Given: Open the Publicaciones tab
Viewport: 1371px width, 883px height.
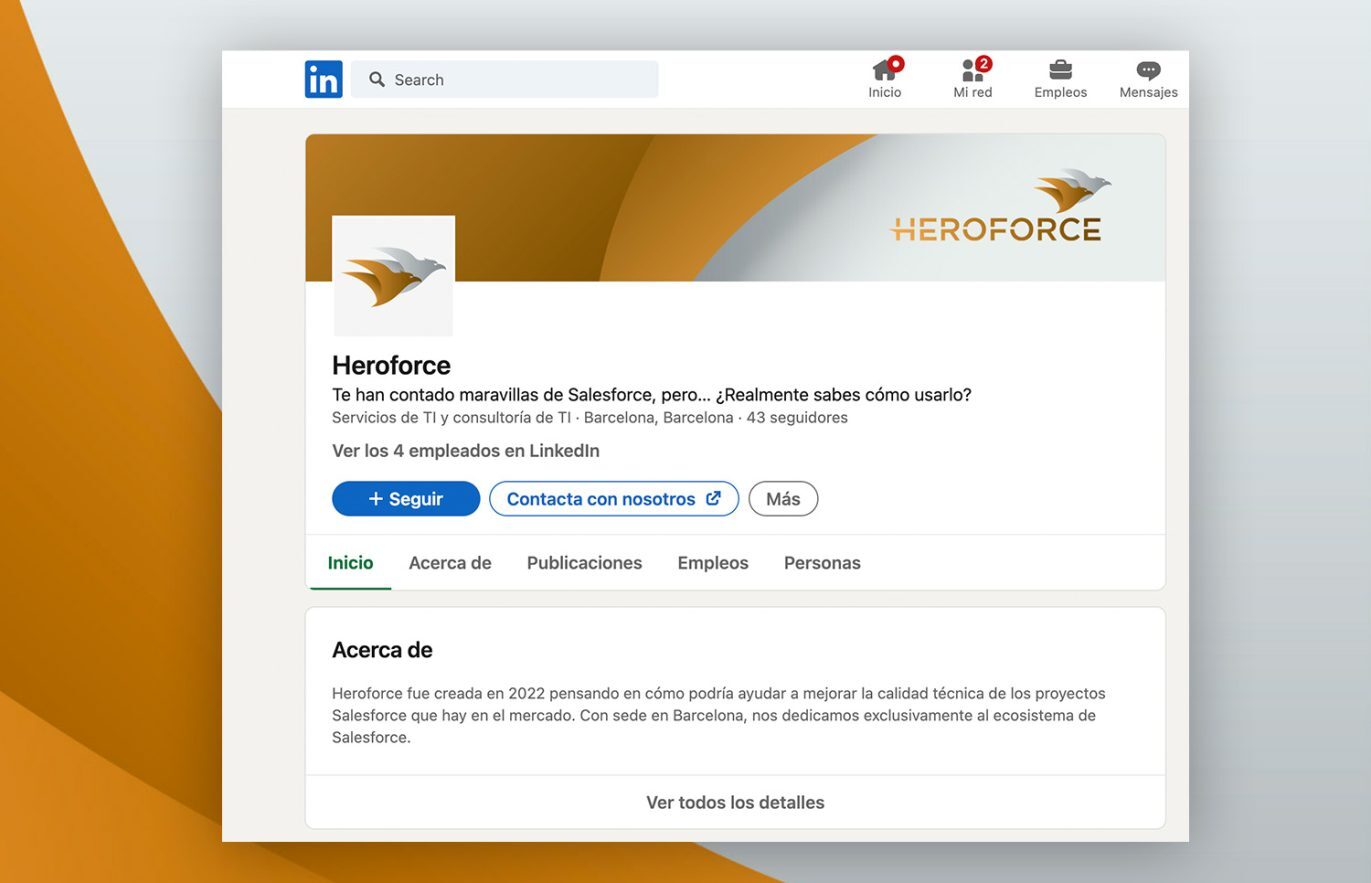Looking at the screenshot, I should click(584, 562).
